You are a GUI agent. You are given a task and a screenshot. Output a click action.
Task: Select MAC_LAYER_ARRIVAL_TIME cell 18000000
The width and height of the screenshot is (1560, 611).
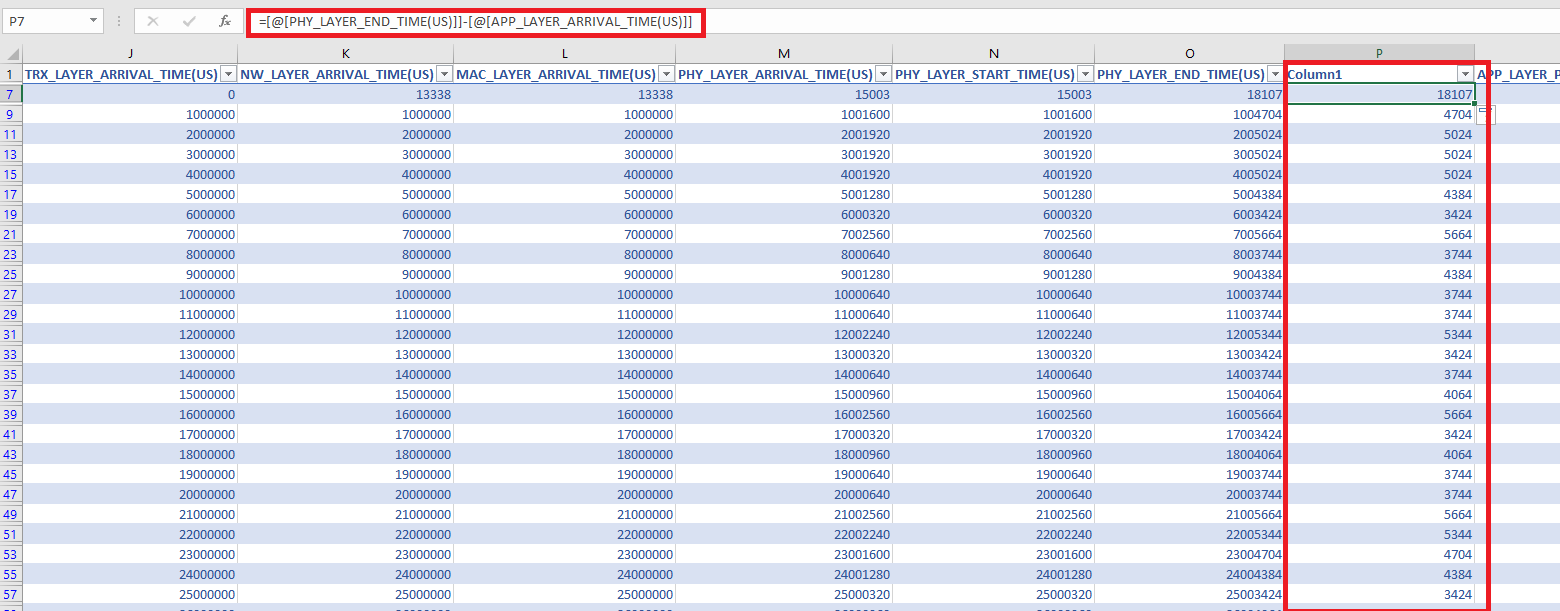pos(565,454)
